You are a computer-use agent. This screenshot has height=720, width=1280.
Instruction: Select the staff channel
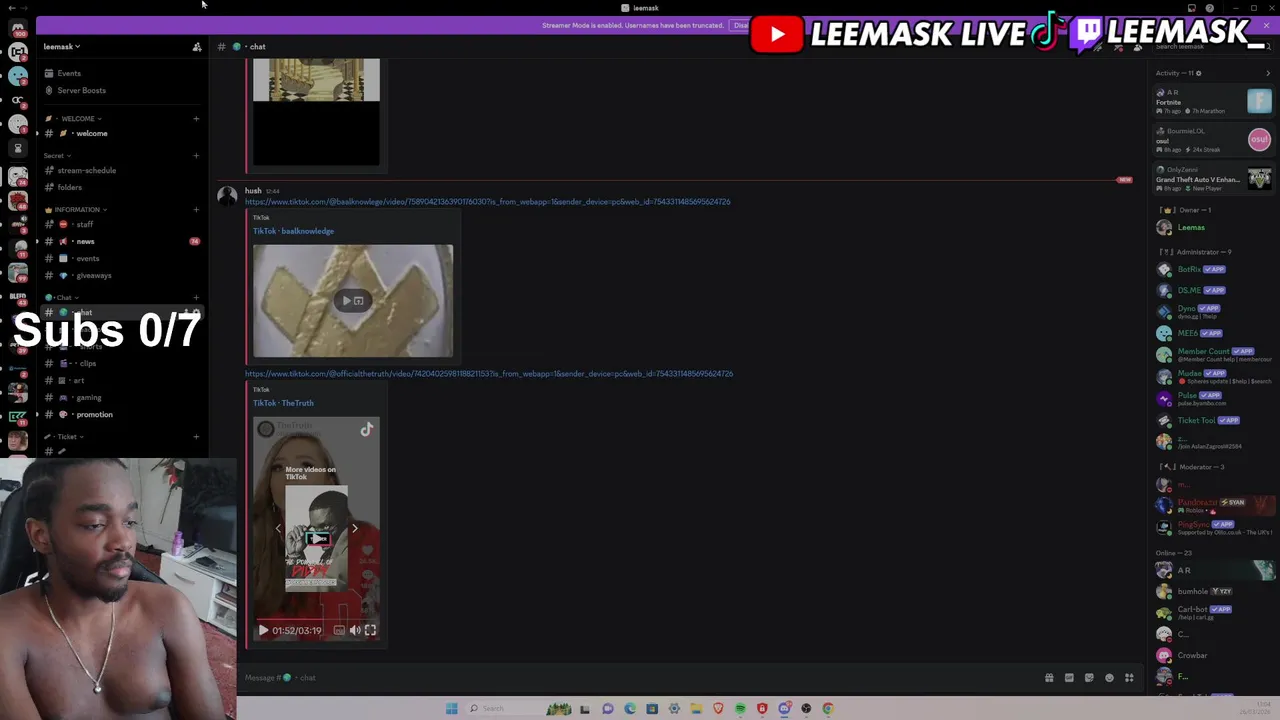click(85, 224)
